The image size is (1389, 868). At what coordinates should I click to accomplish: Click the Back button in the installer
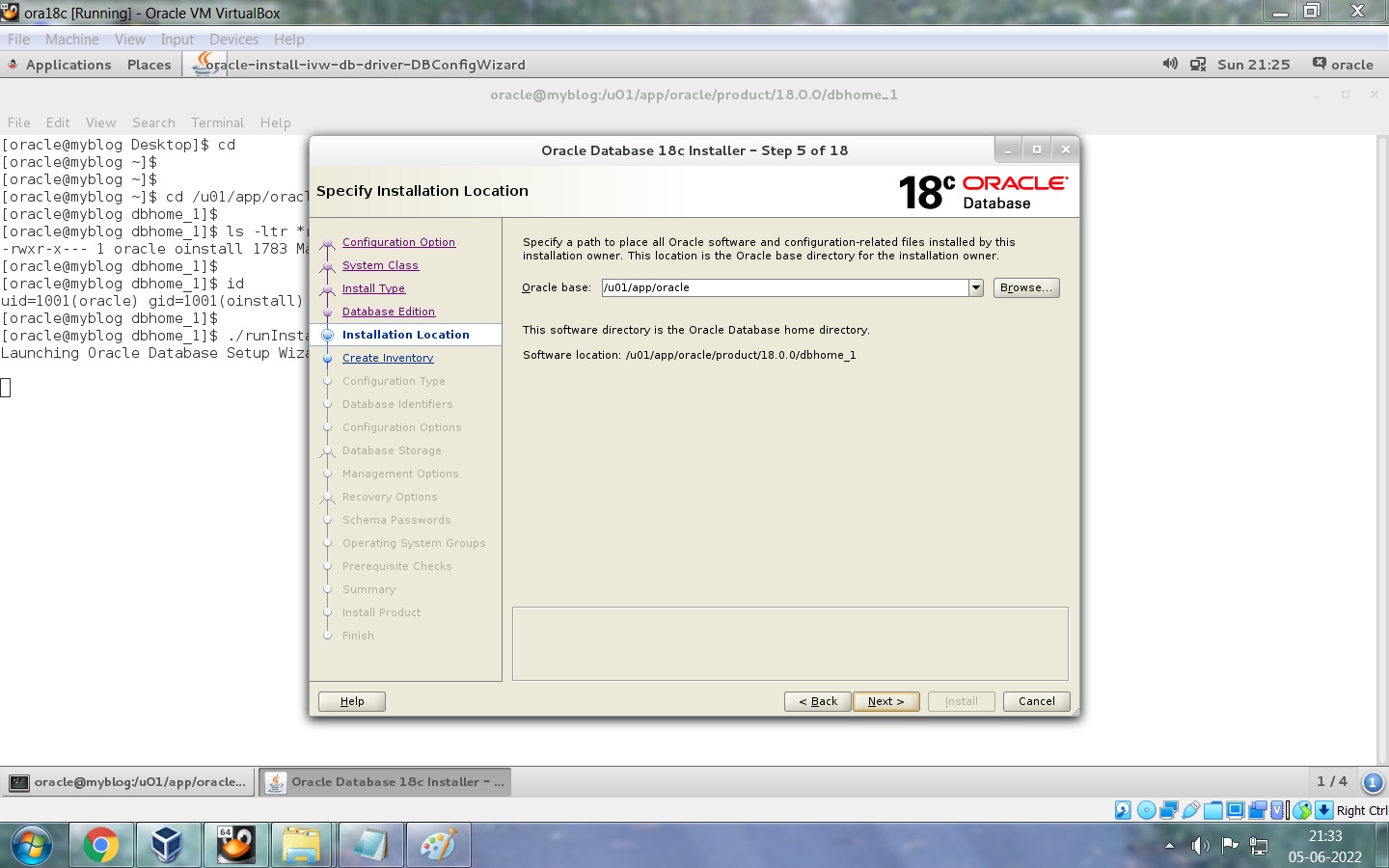[818, 701]
